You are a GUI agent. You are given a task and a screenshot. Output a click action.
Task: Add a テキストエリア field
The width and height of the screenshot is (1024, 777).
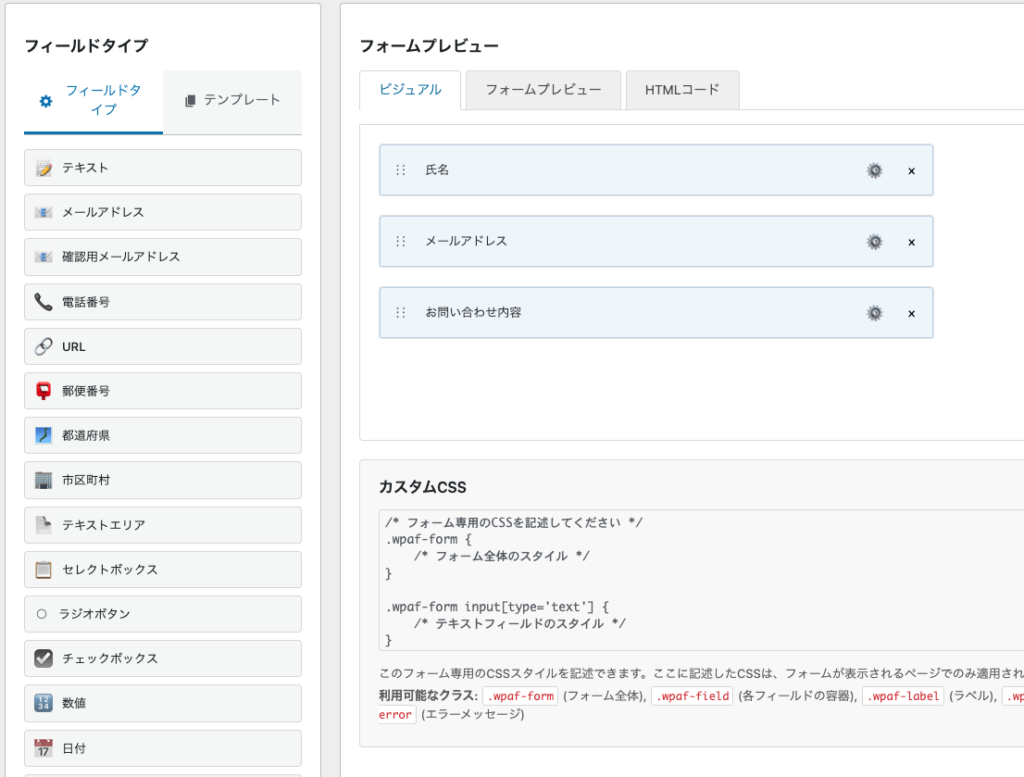pos(163,524)
